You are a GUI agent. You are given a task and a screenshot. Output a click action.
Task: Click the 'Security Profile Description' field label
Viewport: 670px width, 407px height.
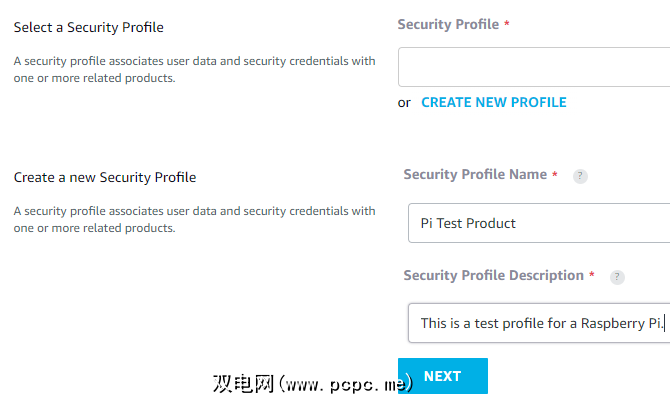(493, 275)
